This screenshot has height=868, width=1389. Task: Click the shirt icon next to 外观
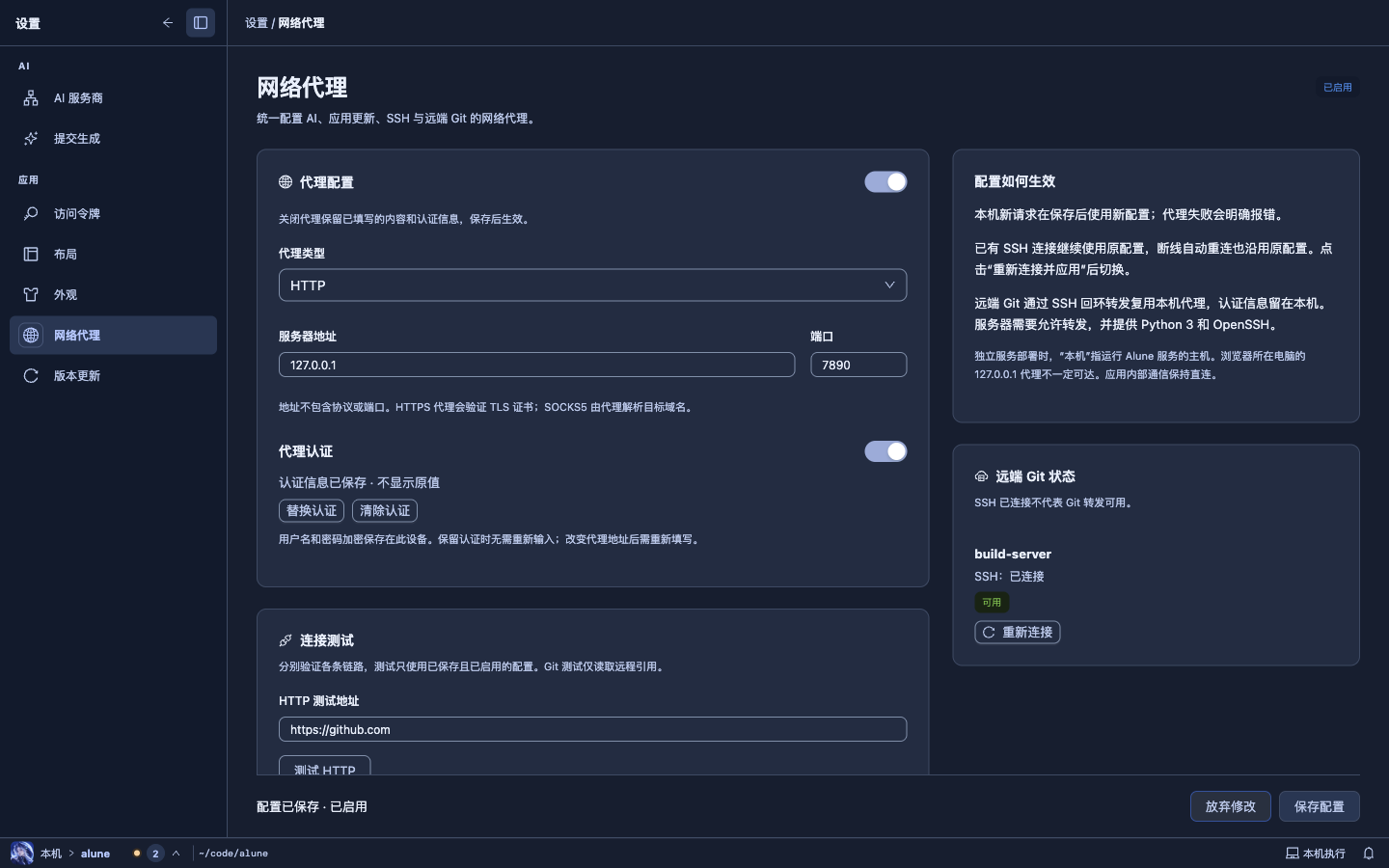pos(31,295)
